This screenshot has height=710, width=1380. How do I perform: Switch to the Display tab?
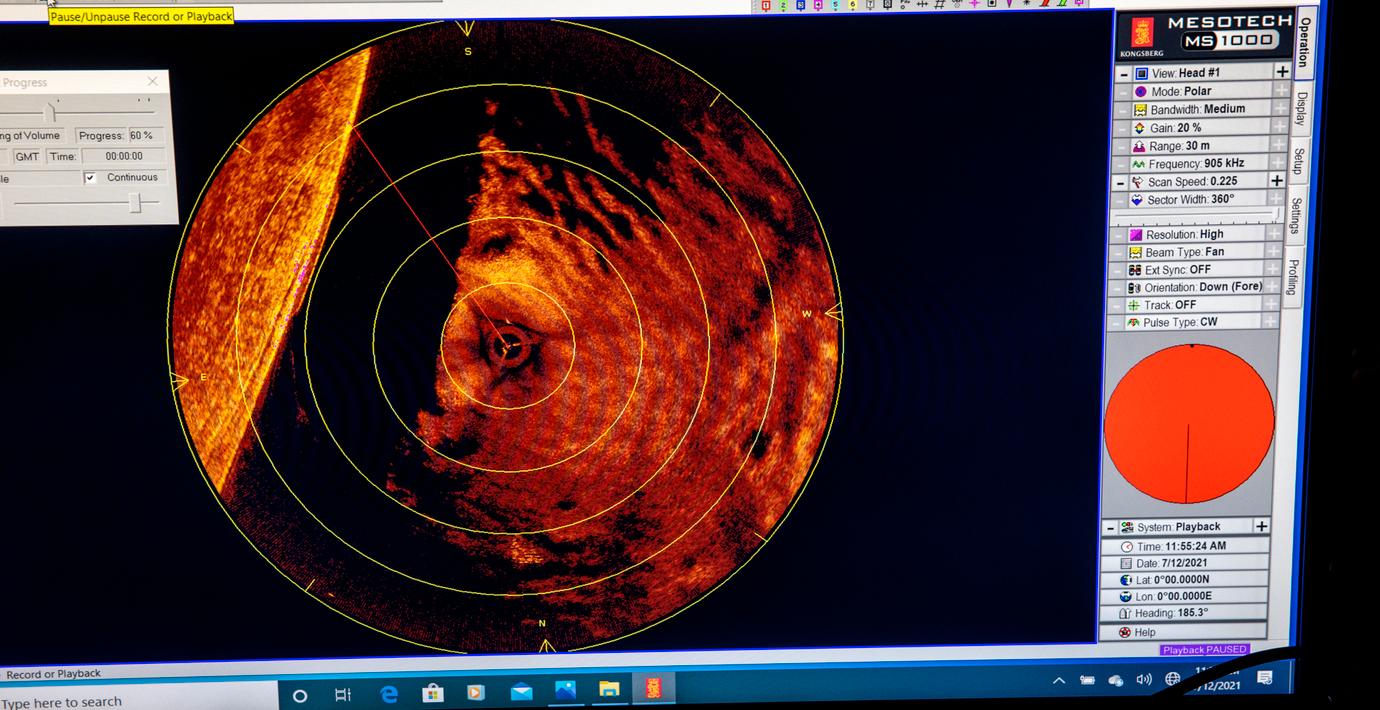(x=1302, y=109)
